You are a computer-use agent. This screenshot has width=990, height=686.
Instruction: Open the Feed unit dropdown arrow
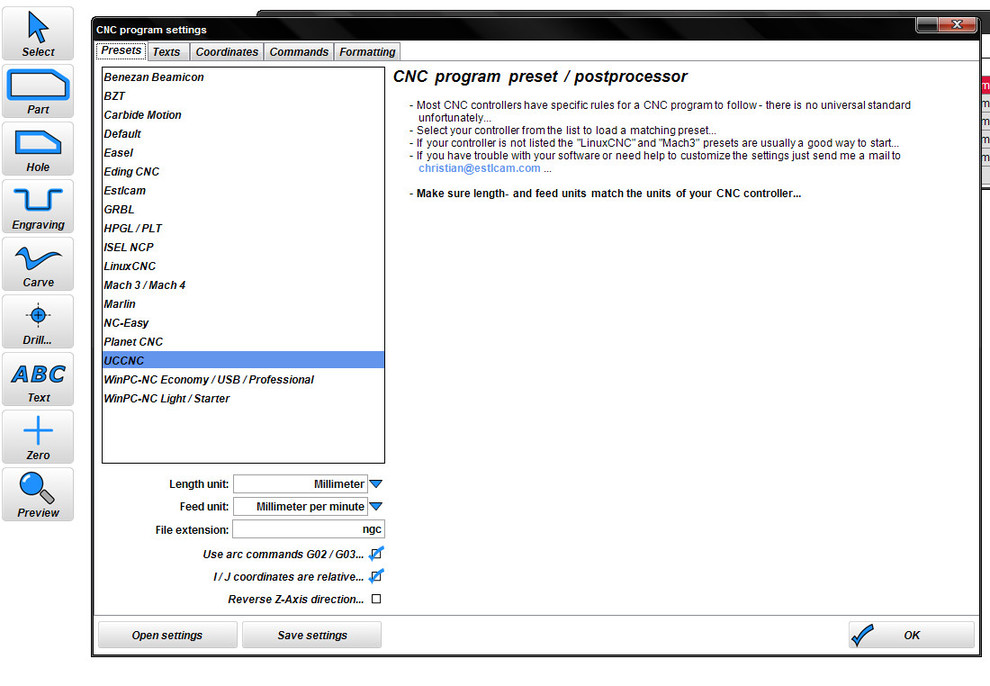click(376, 506)
